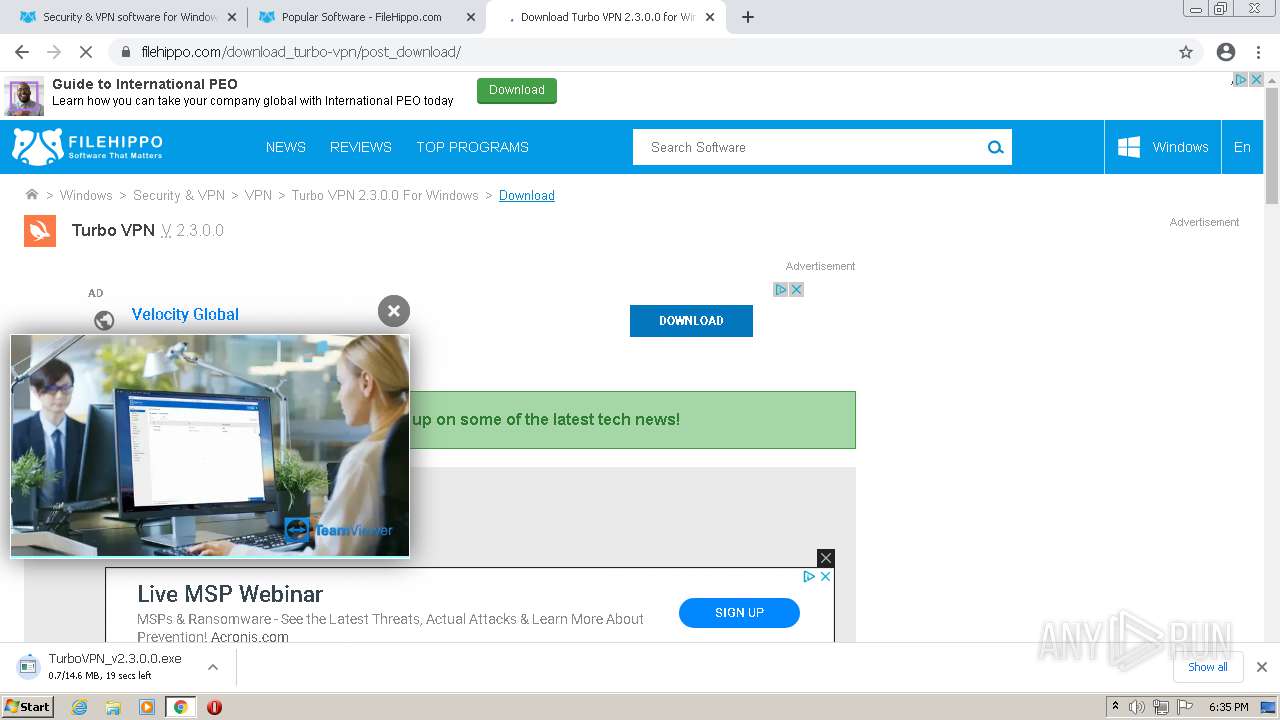Open the Chrome profile icon

[x=1226, y=52]
